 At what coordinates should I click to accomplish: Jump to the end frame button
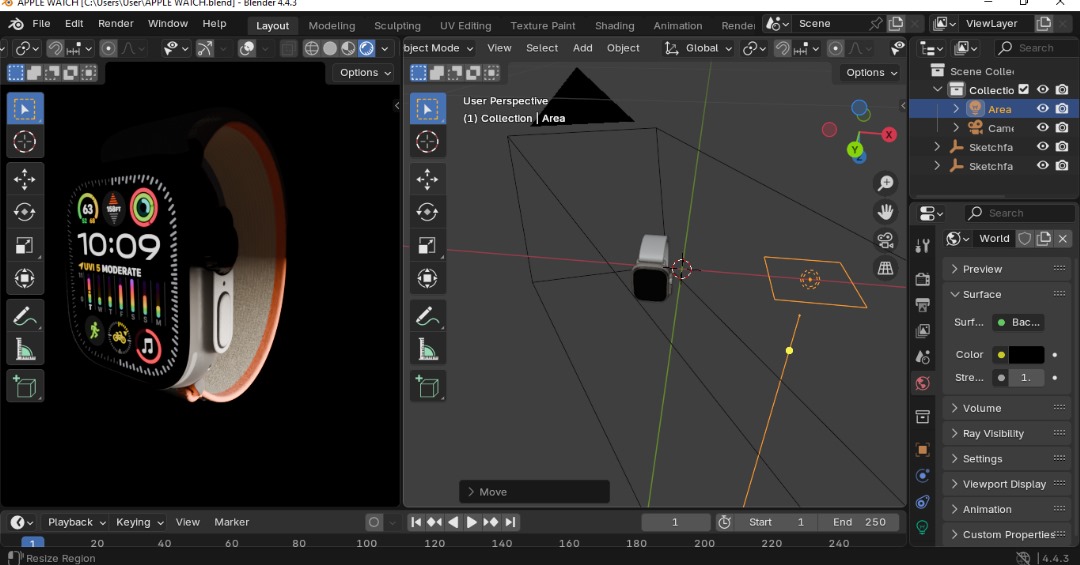[x=510, y=522]
